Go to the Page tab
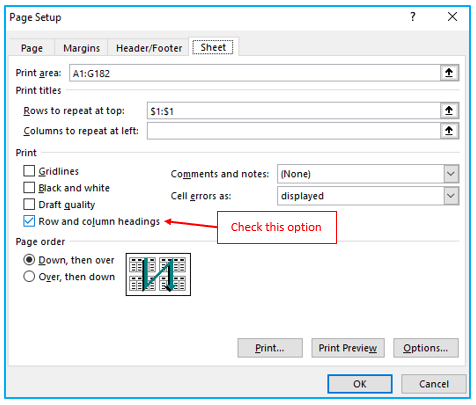The width and height of the screenshot is (476, 405). (32, 48)
